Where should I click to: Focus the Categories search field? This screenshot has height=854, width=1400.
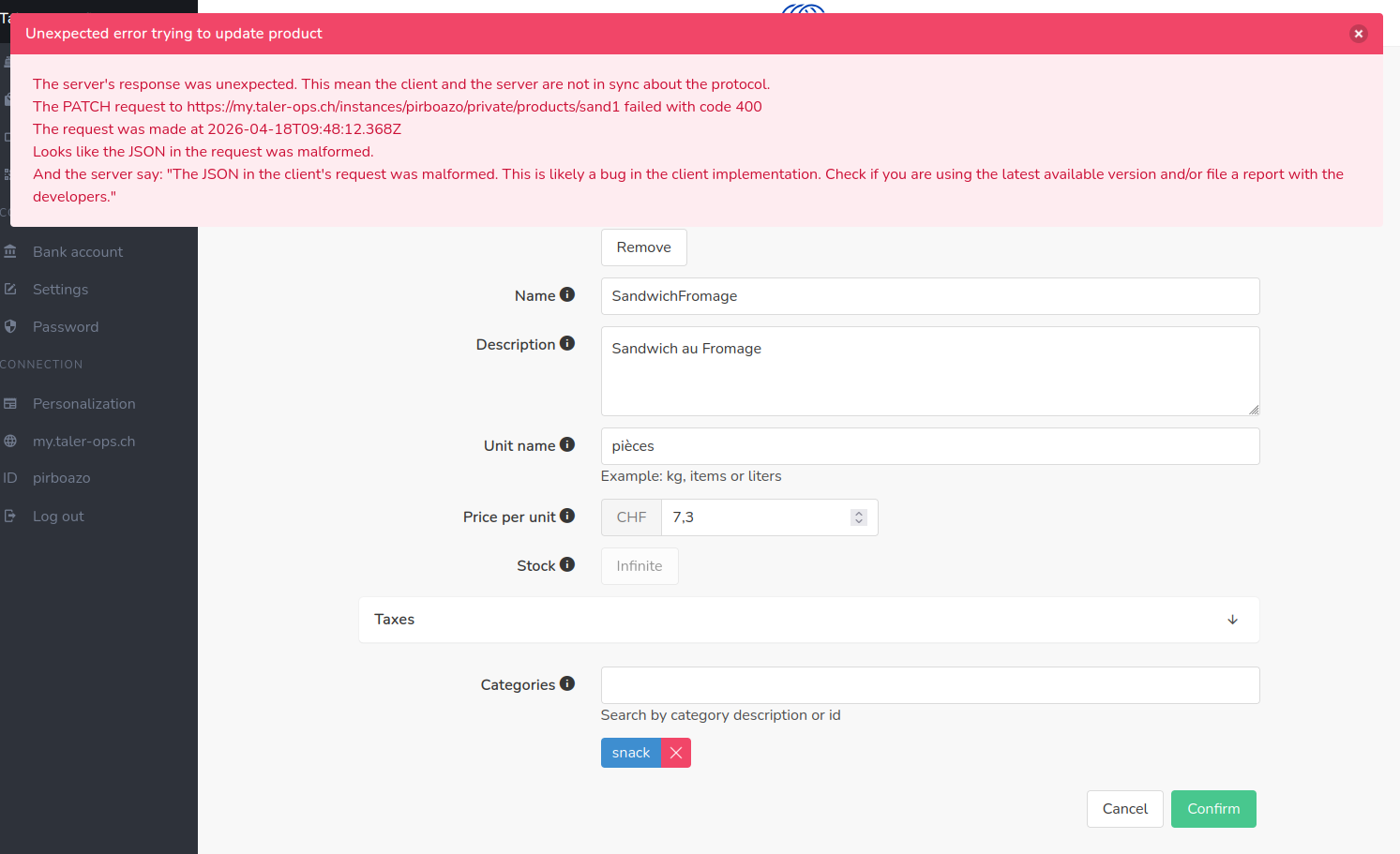coord(929,685)
